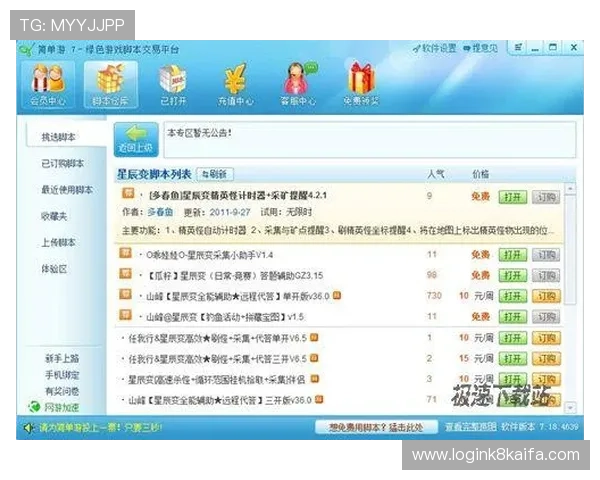Click 打开 for O乖蛙蛙O 采集小助手
Screen dimensions: 600x480
point(513,255)
